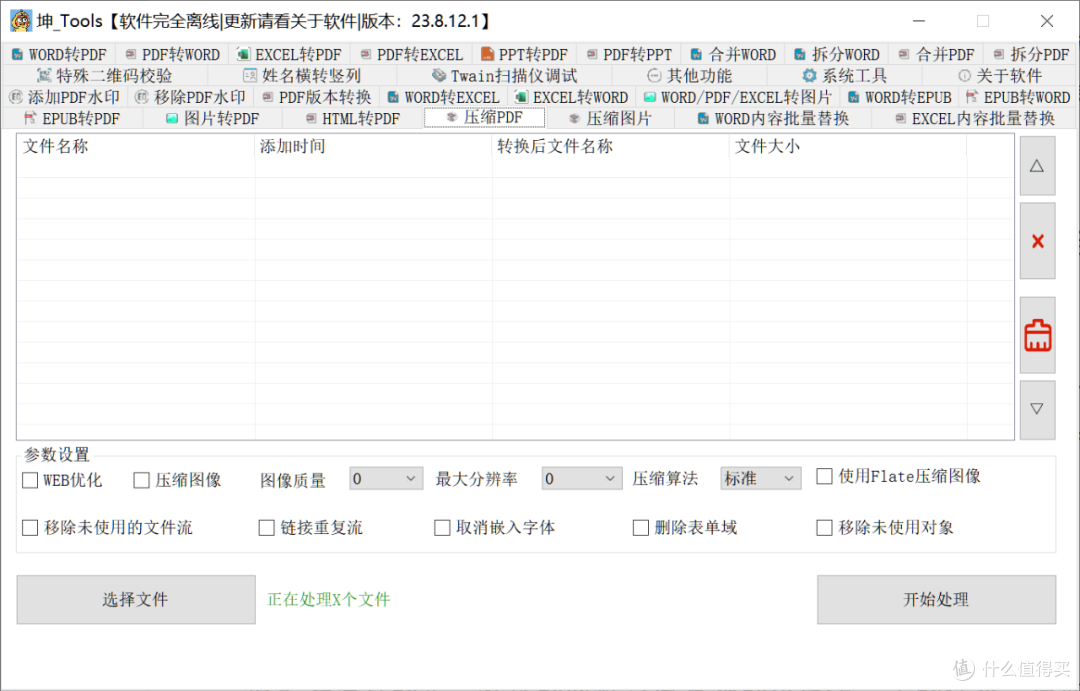Select 添加PDF水印 tab
The image size is (1080, 691).
point(65,97)
